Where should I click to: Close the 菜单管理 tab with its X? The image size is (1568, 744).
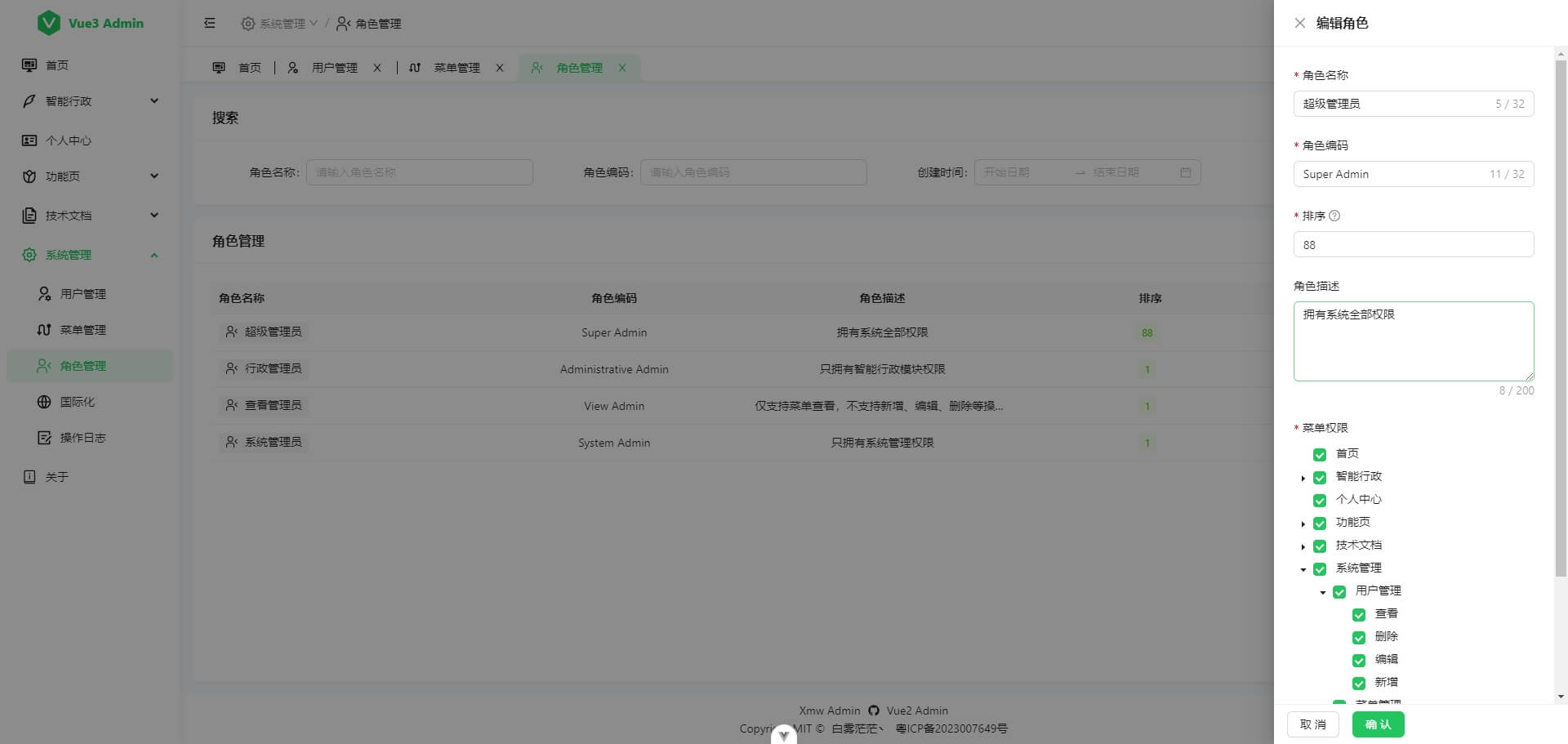500,68
